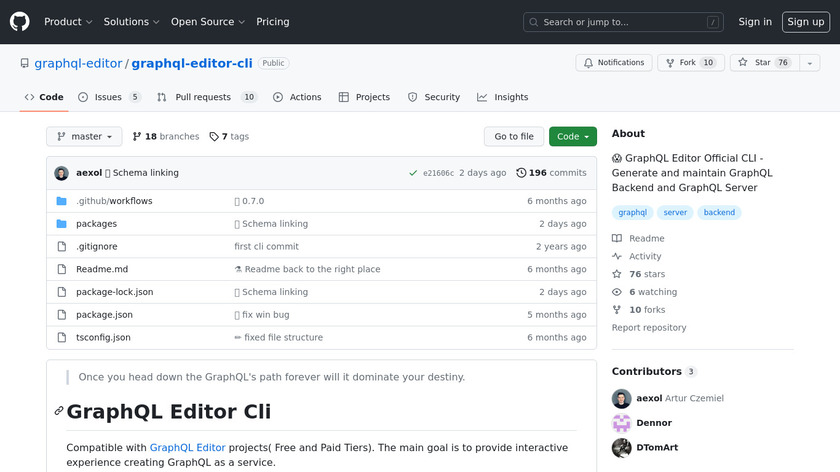
Task: Focus the Search or jump to field
Action: point(623,22)
